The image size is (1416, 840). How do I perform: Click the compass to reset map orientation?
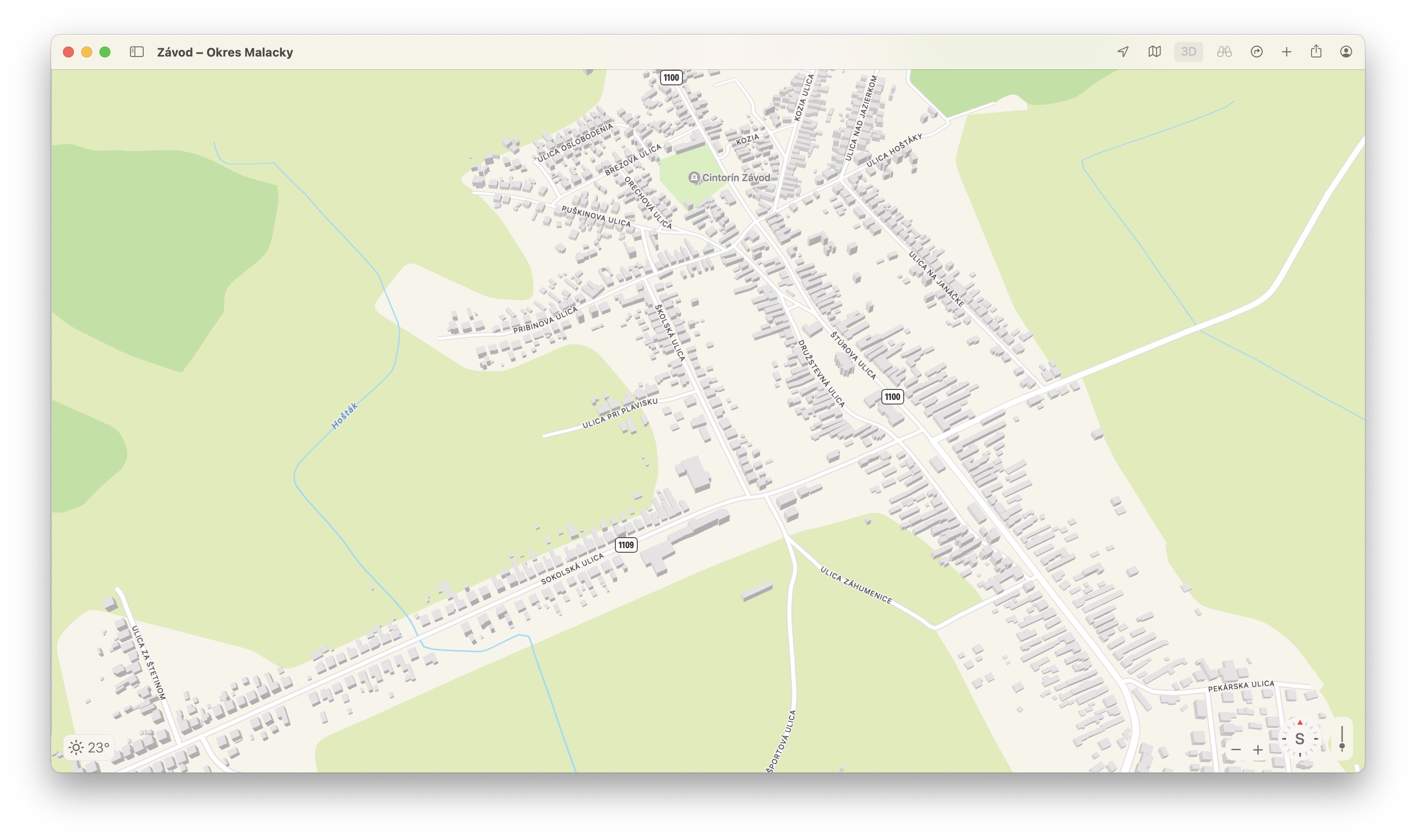(1300, 738)
